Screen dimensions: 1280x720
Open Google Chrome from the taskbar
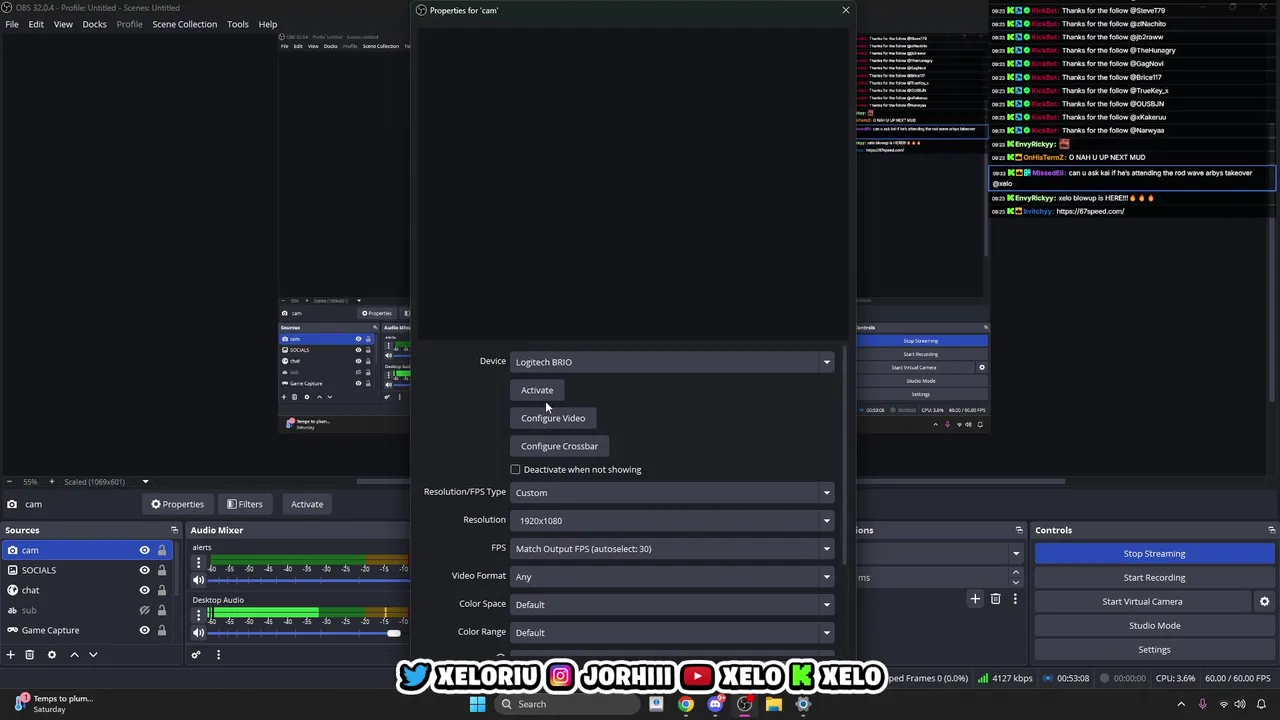click(686, 704)
